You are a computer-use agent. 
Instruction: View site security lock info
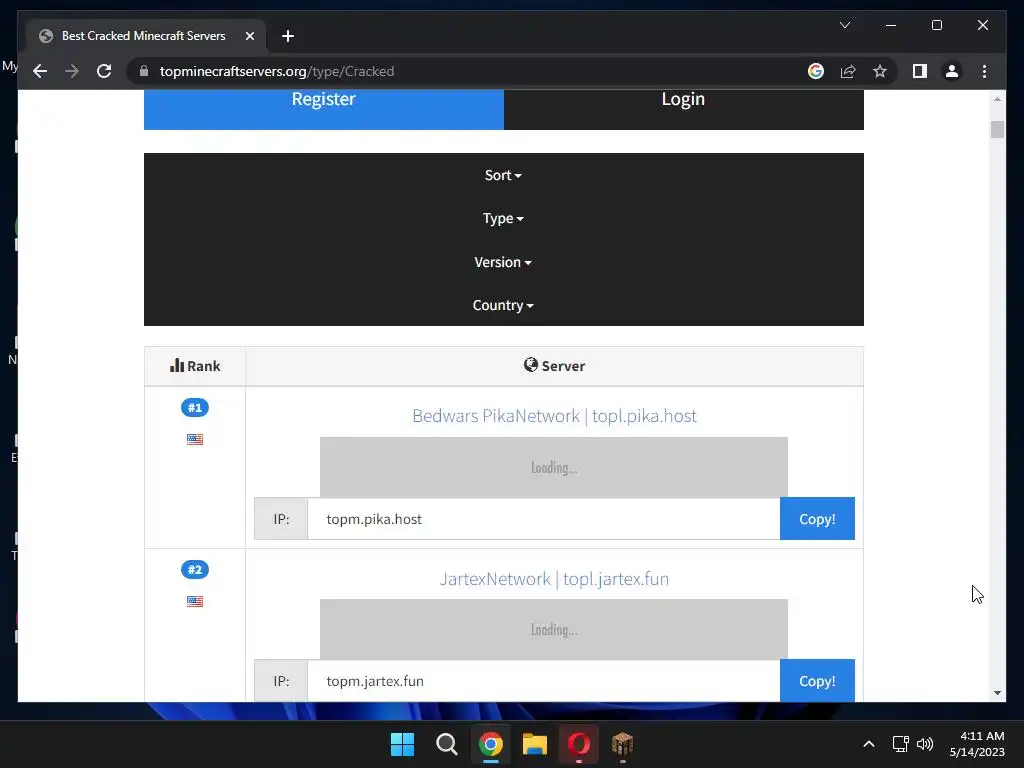[144, 71]
